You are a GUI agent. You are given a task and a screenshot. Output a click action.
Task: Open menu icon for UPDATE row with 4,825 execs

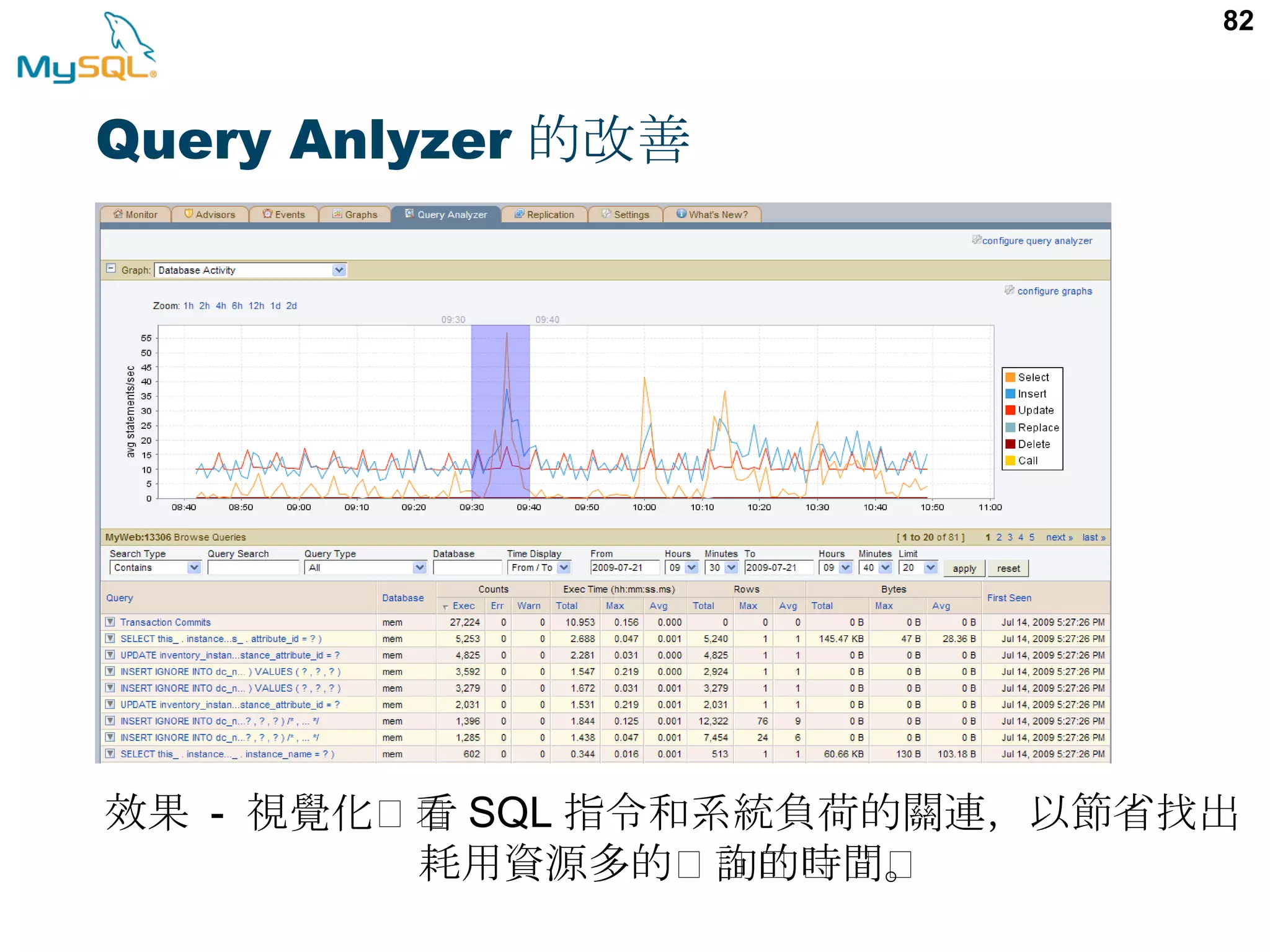110,654
